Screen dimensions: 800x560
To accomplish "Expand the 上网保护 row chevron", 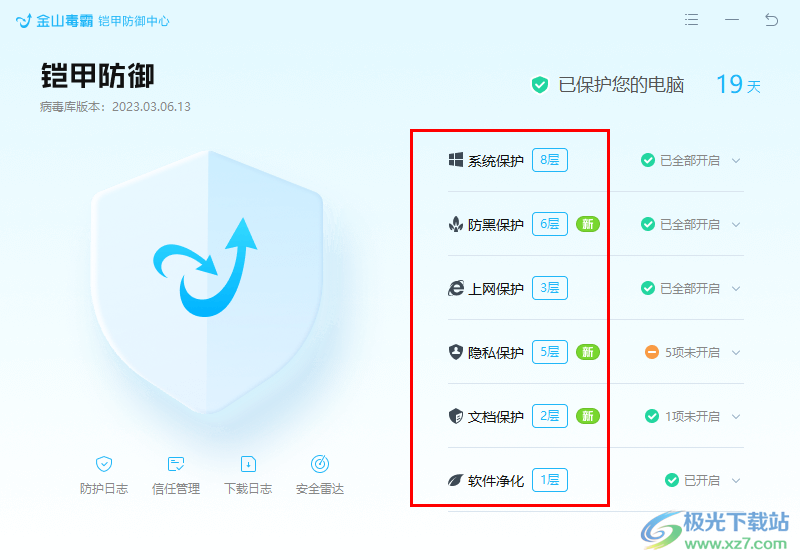I will point(736,289).
